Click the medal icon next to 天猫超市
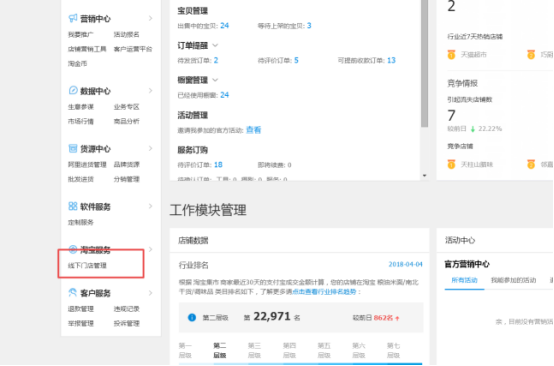 click(x=451, y=54)
